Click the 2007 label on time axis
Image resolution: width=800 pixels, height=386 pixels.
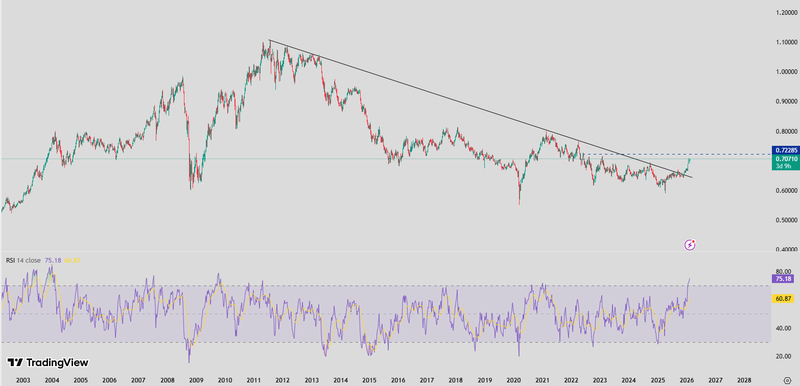pos(138,380)
